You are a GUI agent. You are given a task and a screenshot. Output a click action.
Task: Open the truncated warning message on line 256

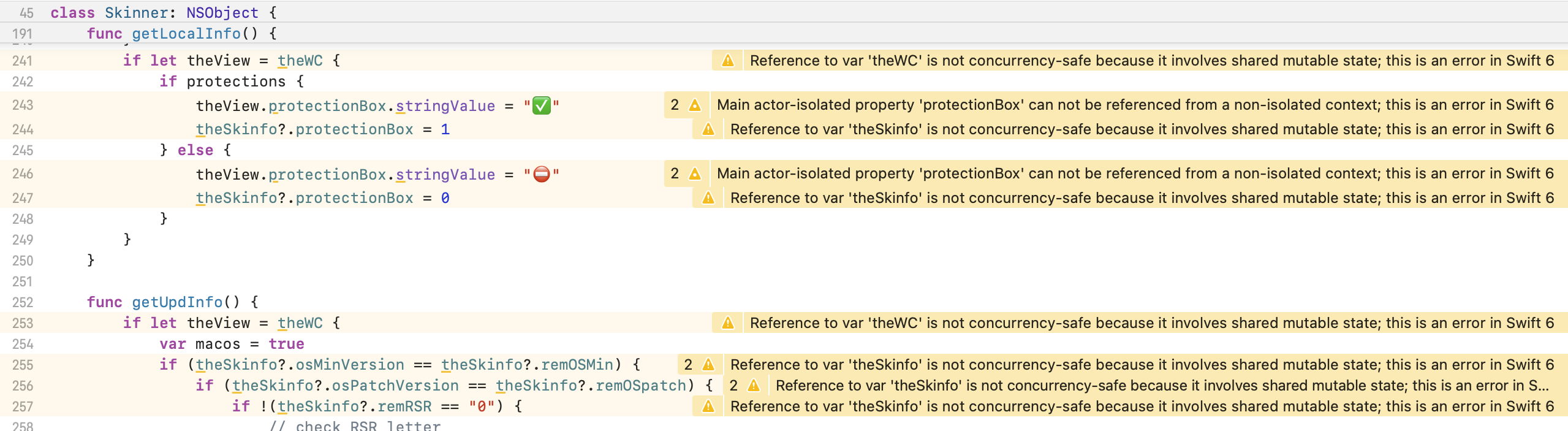coord(1161,386)
